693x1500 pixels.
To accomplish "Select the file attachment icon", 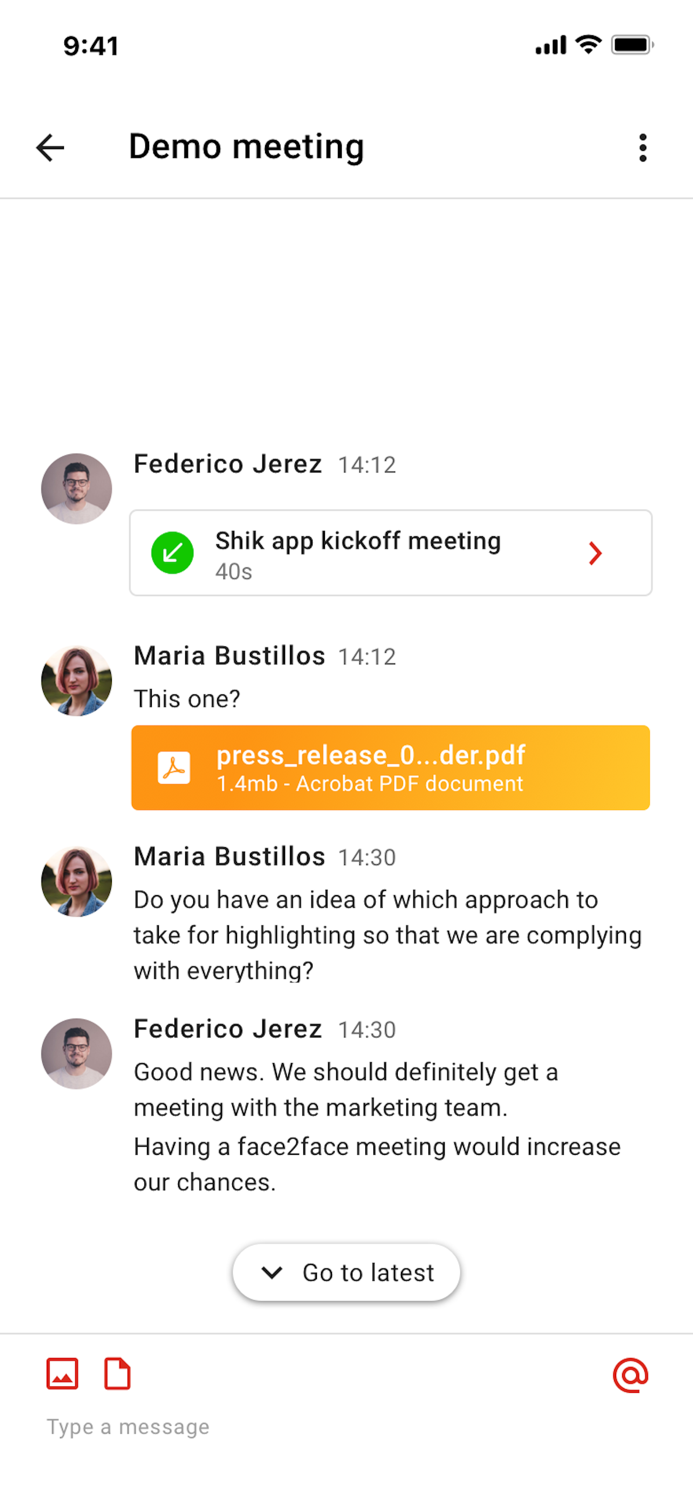I will 117,1373.
